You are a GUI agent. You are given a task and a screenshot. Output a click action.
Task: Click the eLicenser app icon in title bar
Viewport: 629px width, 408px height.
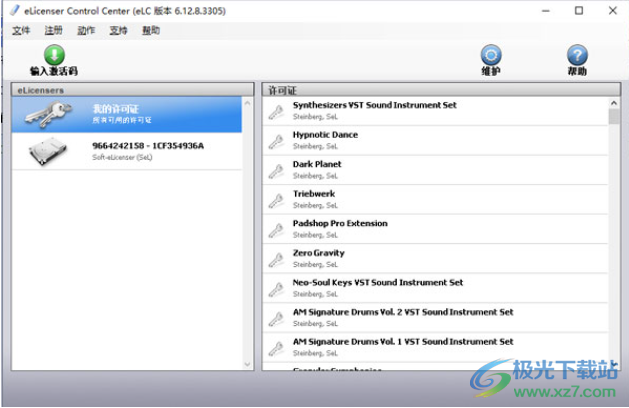pos(15,10)
